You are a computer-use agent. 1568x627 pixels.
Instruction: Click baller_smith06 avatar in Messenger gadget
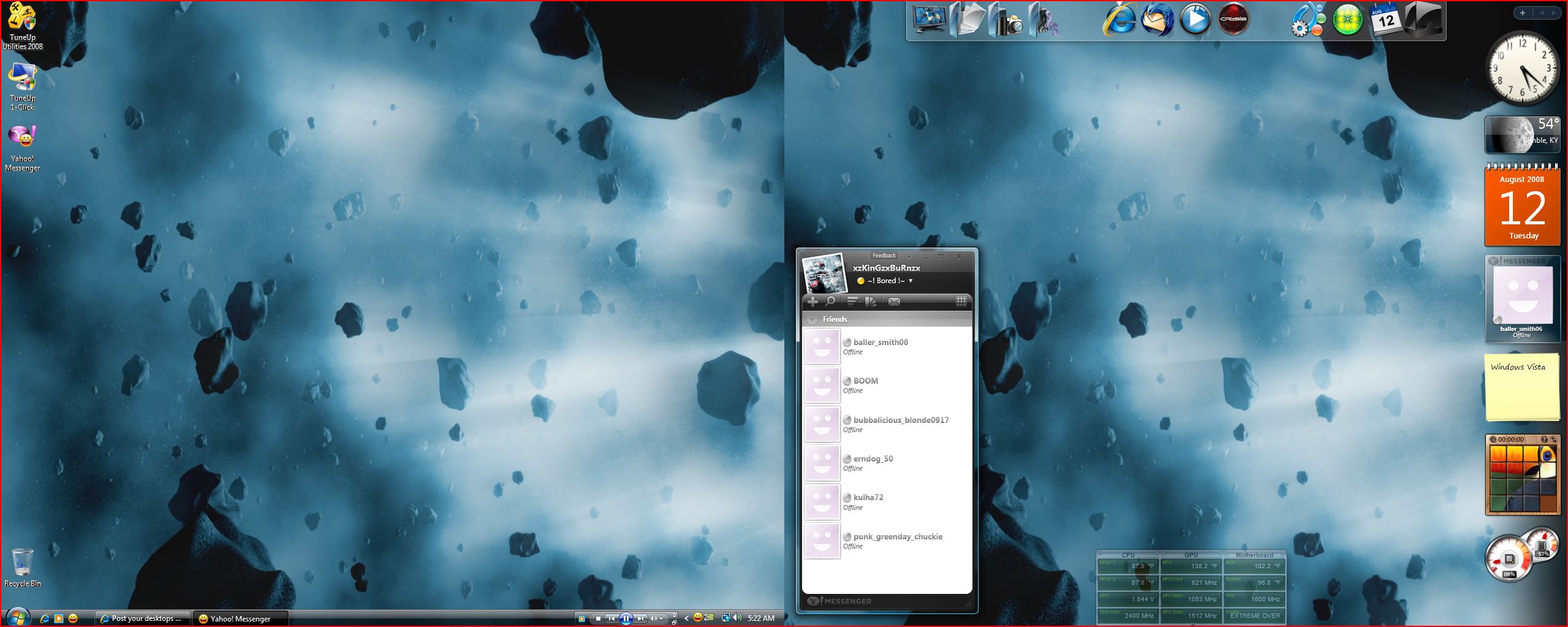[1523, 294]
